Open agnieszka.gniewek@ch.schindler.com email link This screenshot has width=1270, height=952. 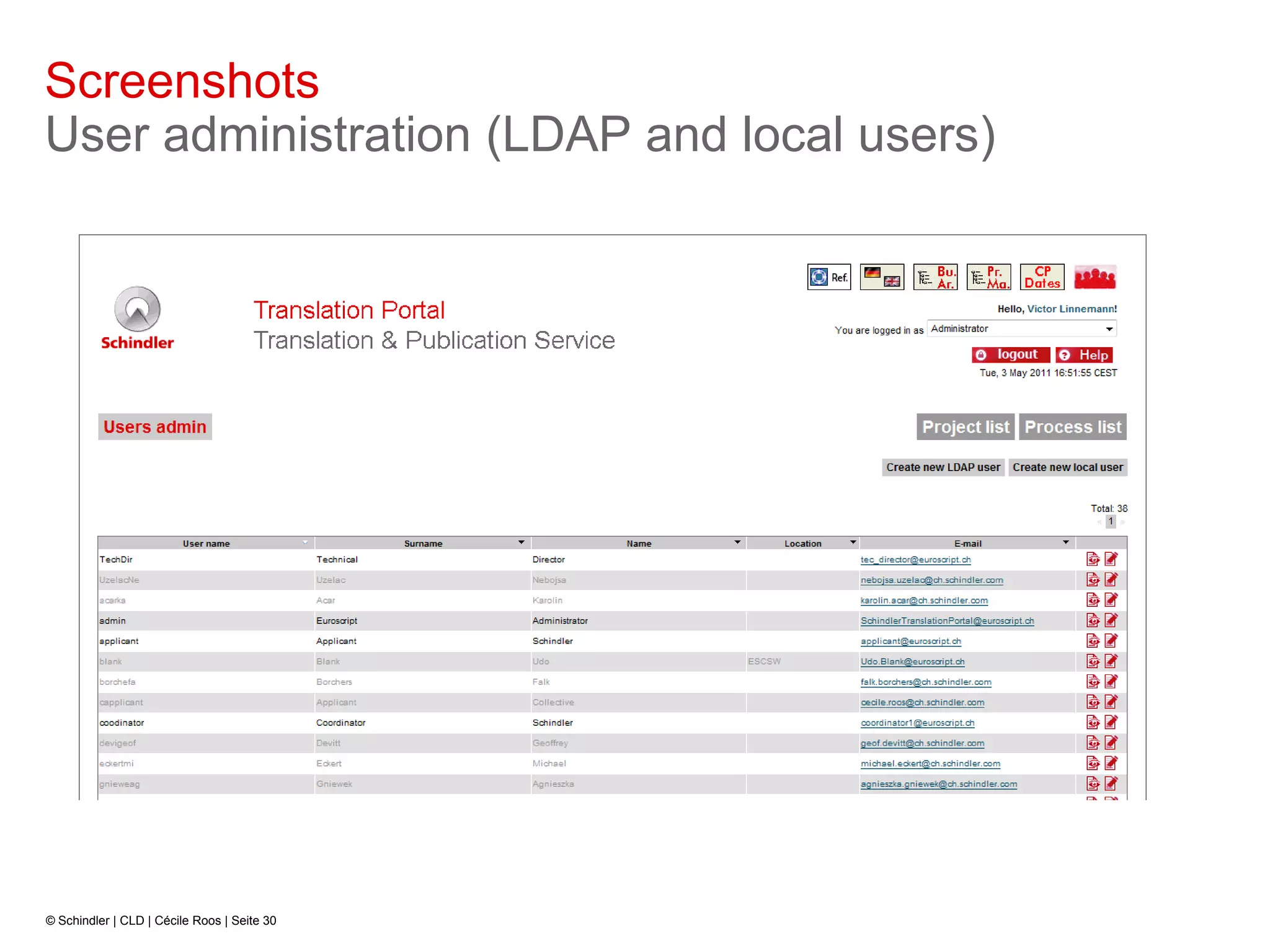939,785
